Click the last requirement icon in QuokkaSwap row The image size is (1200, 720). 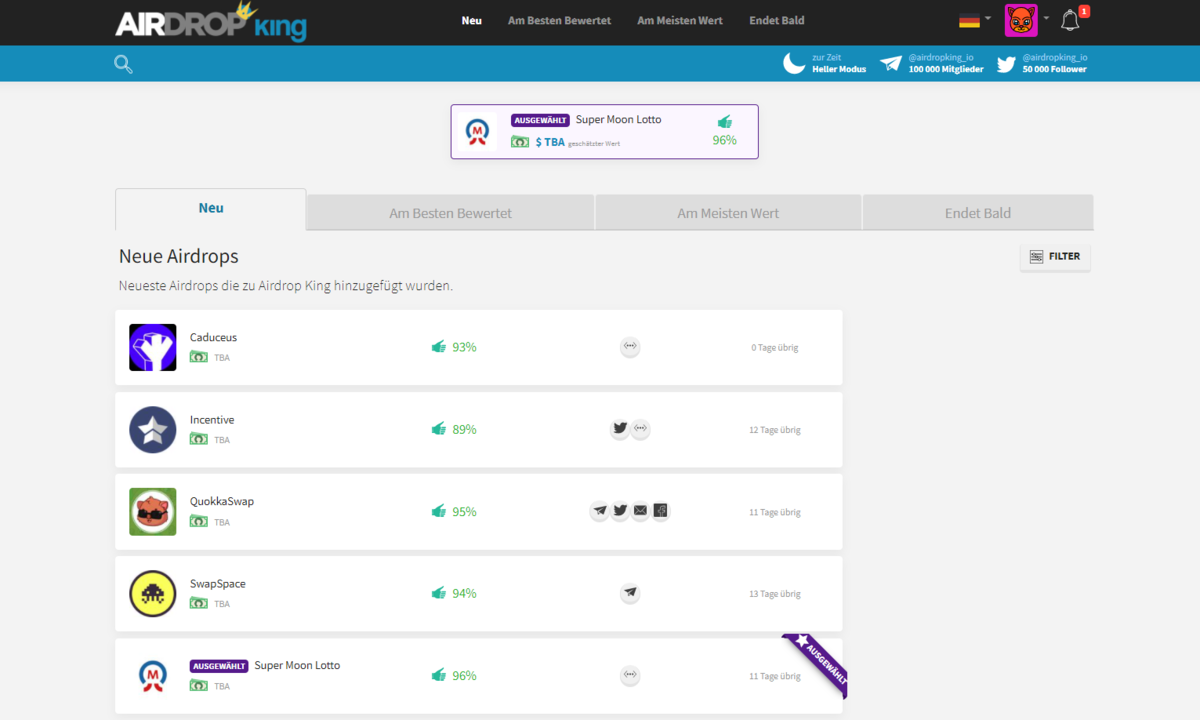[x=661, y=511]
